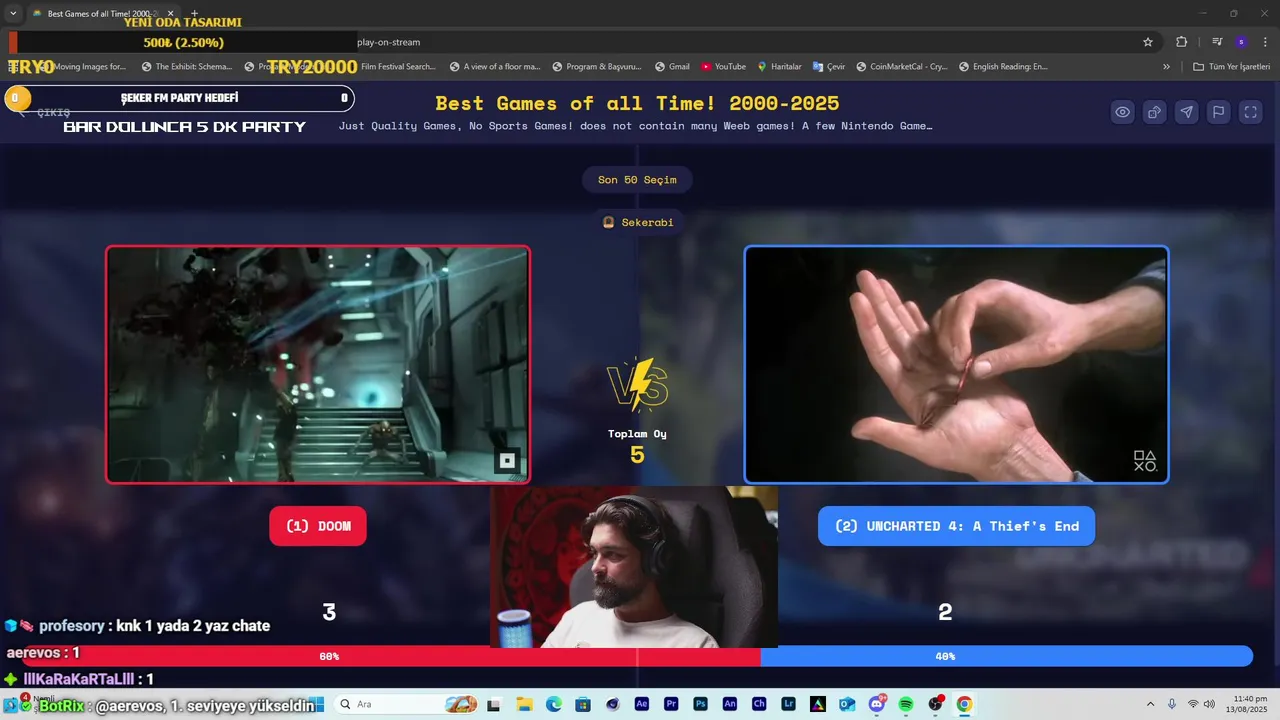Click the blue 40% vote bar
The image size is (1280, 720).
coord(1006,656)
